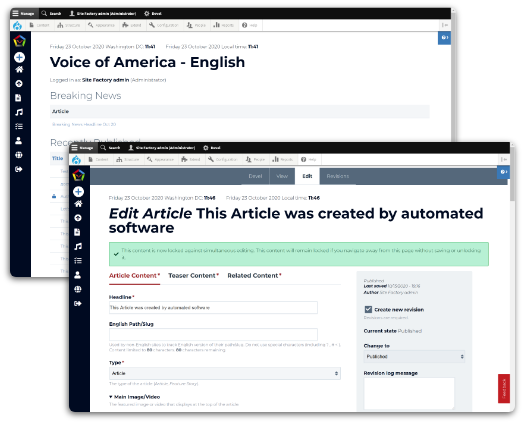The image size is (523, 424).
Task: Click blue help button in Edit Article window
Action: (503, 172)
